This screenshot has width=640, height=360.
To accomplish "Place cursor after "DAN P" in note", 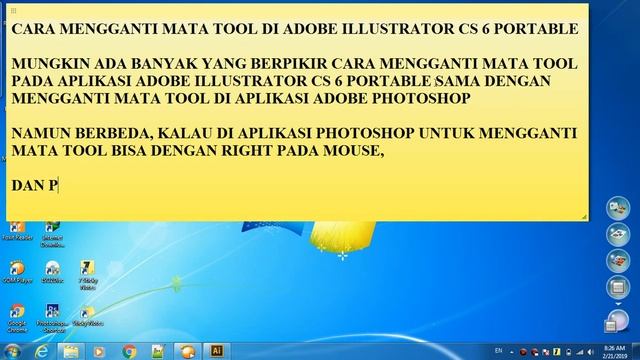I will [x=58, y=185].
